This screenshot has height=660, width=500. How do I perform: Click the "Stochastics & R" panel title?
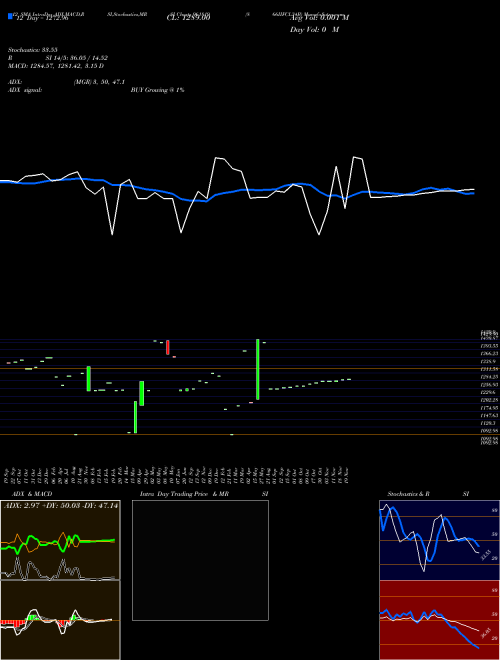tap(408, 494)
